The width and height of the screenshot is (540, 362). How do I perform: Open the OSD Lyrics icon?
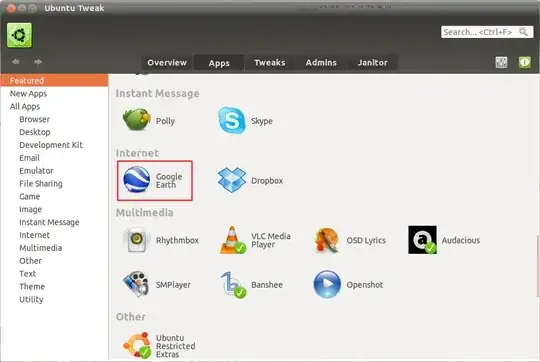326,240
